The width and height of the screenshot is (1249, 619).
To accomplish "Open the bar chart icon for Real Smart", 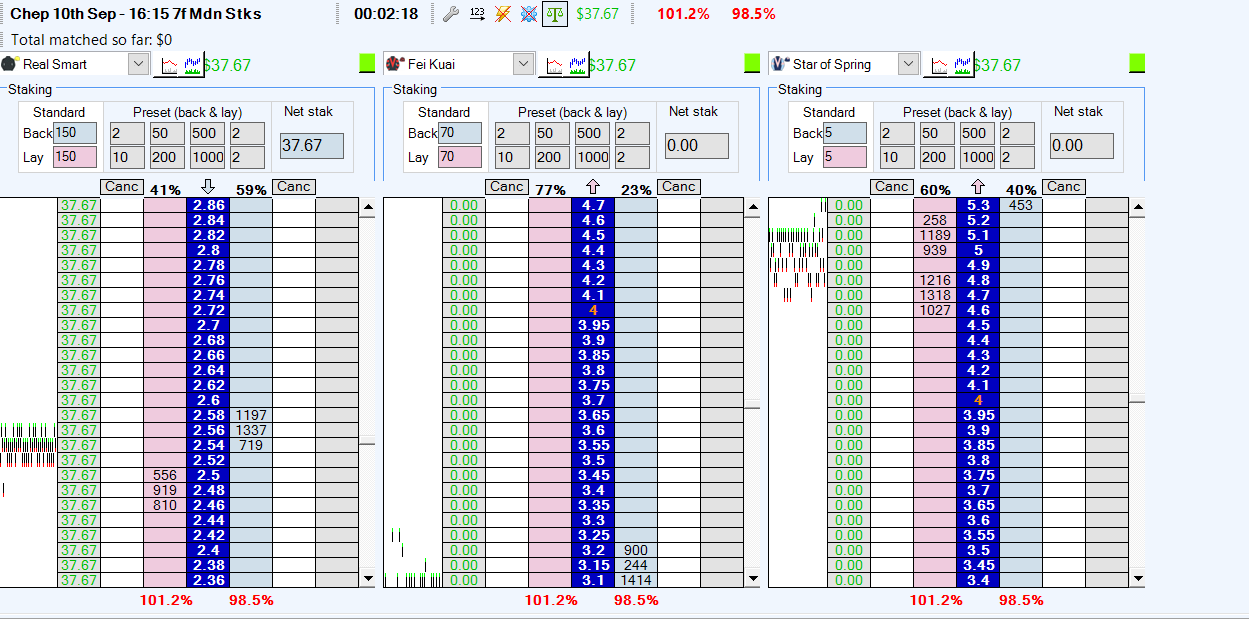I will pyautogui.click(x=191, y=65).
